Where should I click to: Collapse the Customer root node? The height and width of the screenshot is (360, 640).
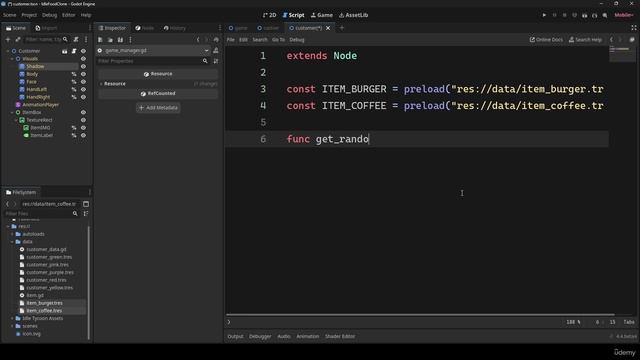[x=8, y=51]
